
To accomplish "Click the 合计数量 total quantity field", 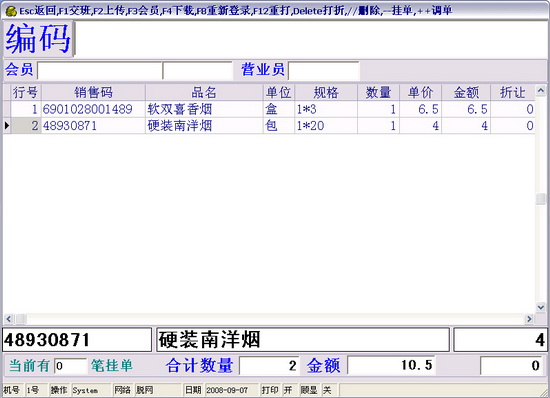I will [x=269, y=366].
